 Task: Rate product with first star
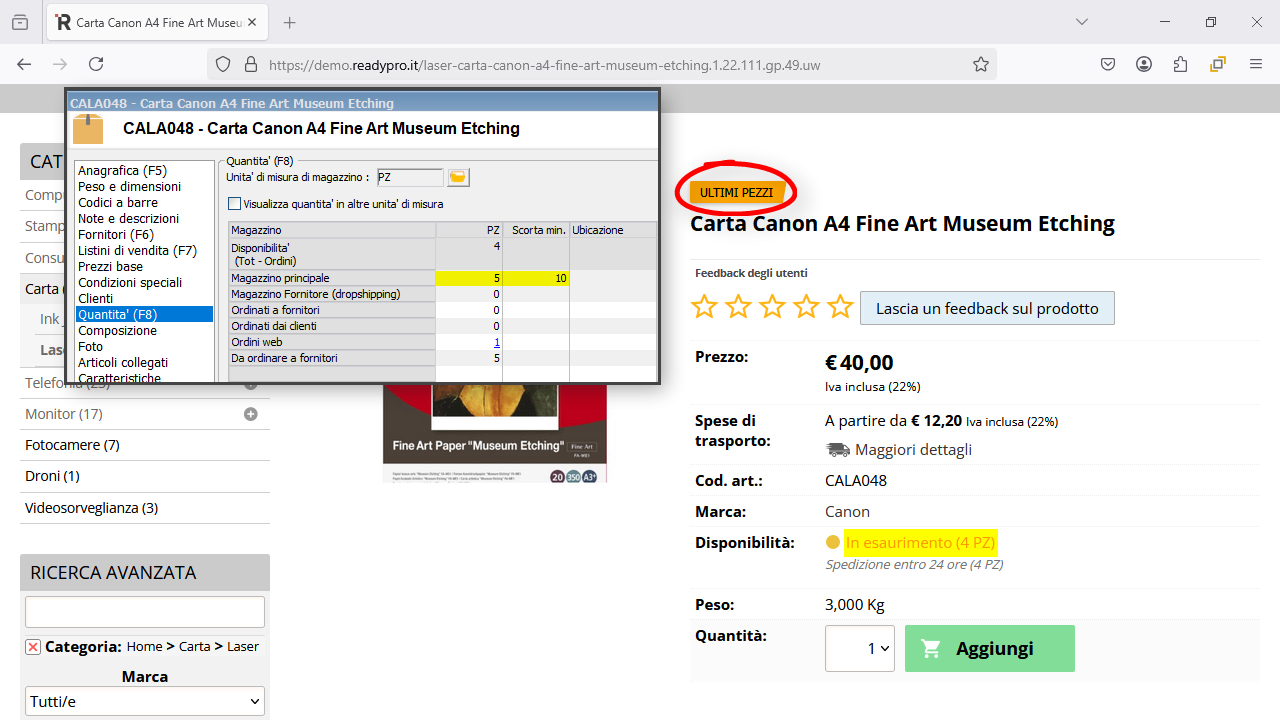pyautogui.click(x=705, y=307)
